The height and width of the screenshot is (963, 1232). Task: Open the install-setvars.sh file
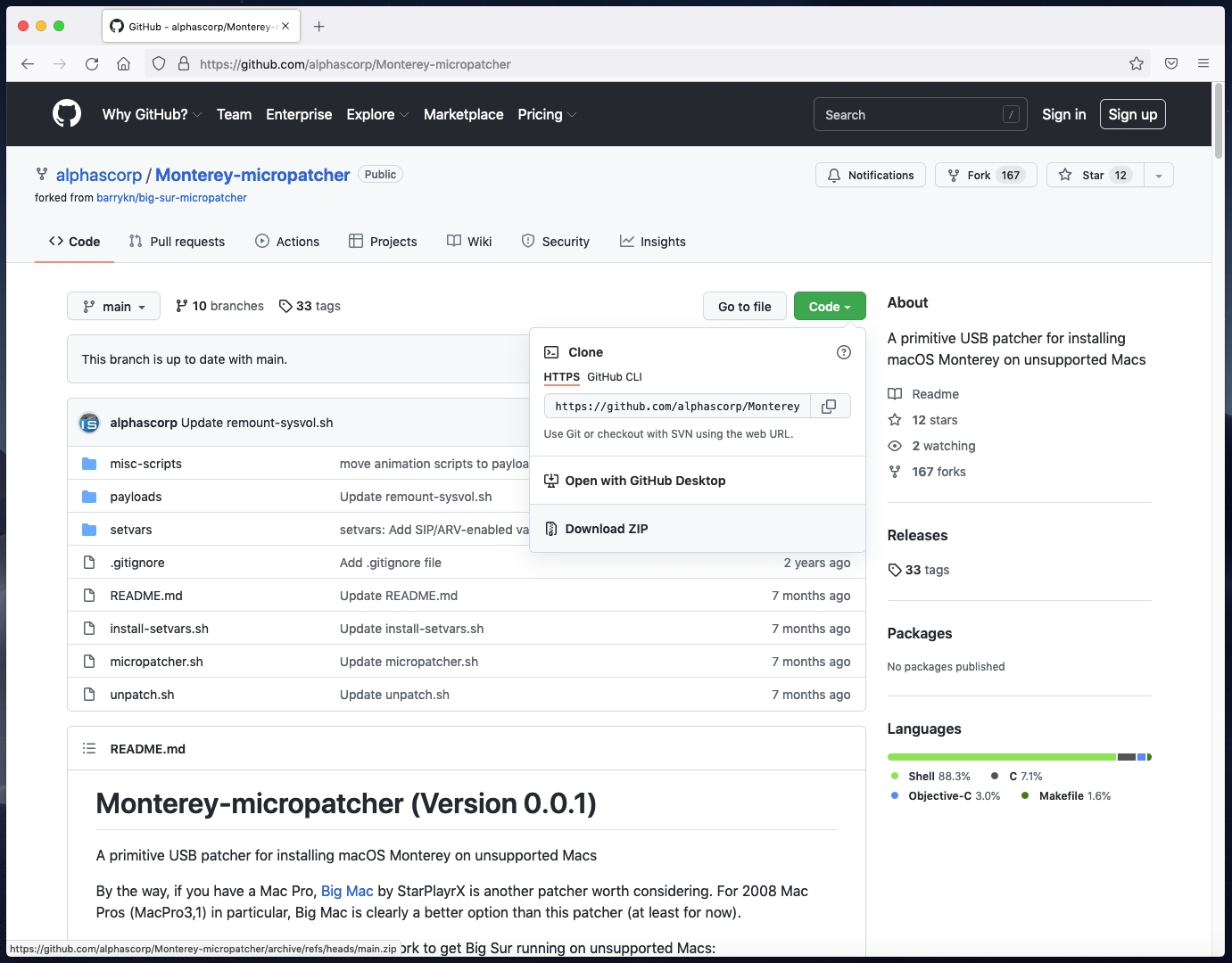tap(160, 629)
